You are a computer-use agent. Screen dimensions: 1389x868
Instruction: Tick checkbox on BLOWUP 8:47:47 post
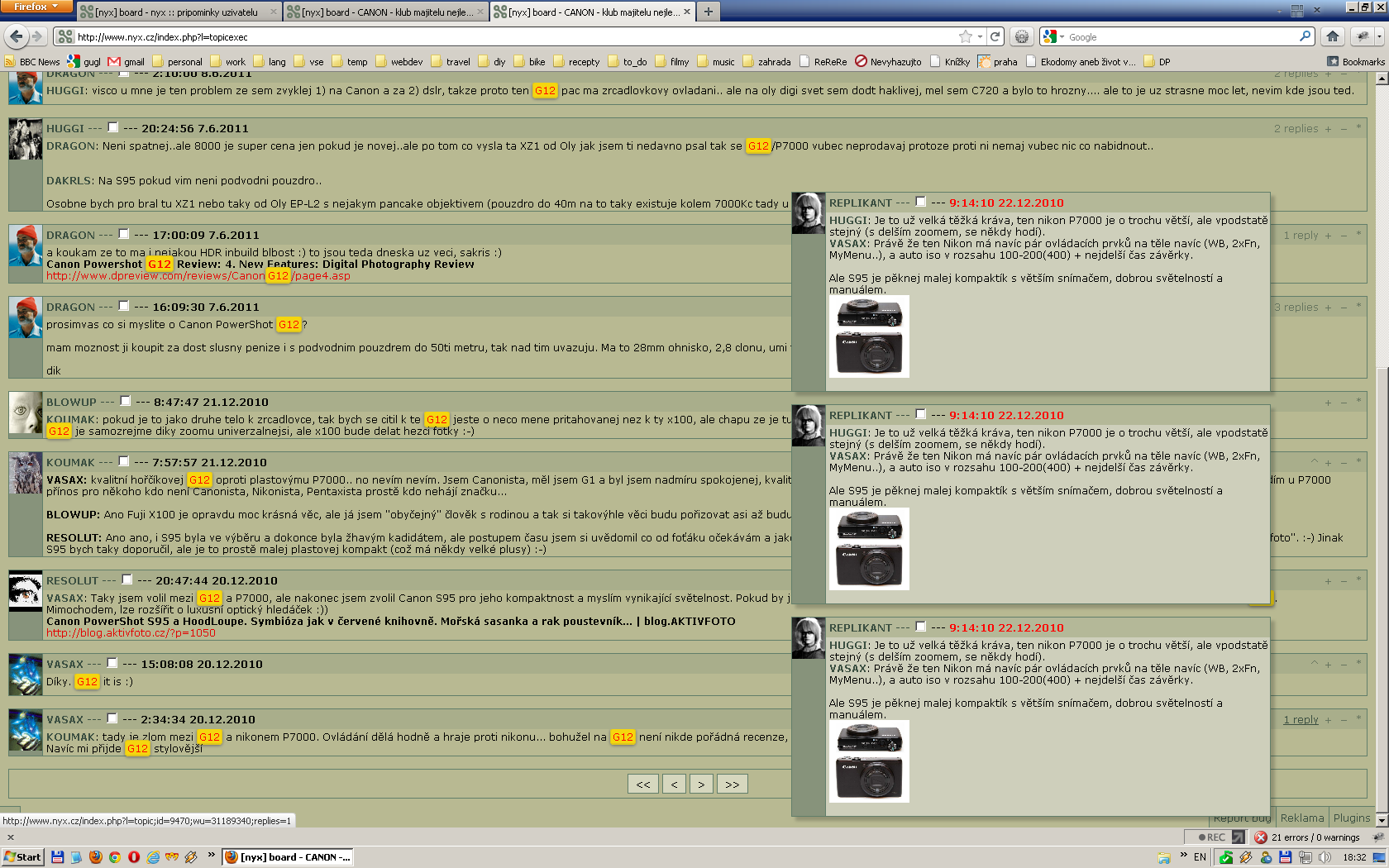(x=126, y=401)
